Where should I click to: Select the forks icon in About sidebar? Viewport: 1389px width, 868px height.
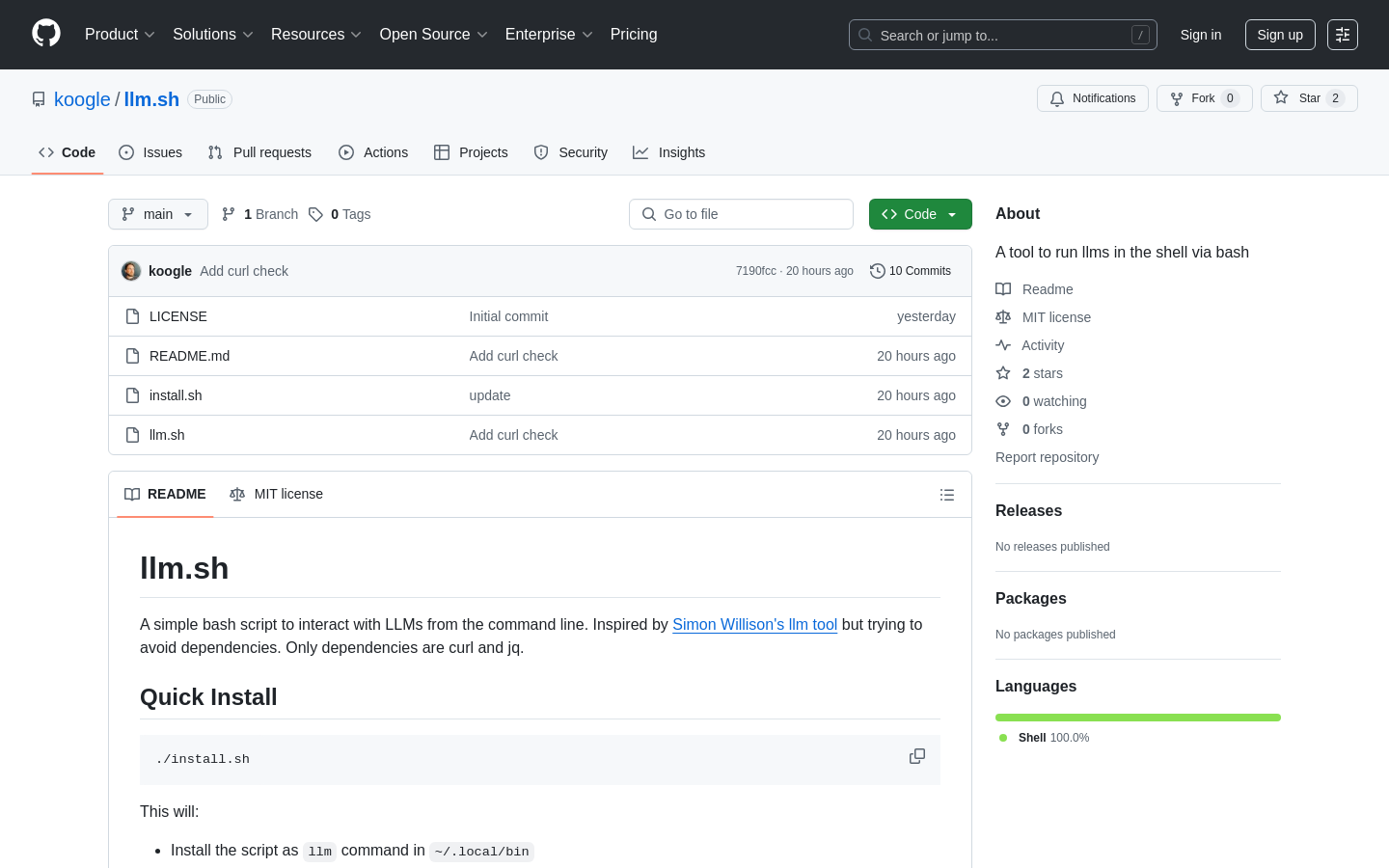click(1003, 429)
